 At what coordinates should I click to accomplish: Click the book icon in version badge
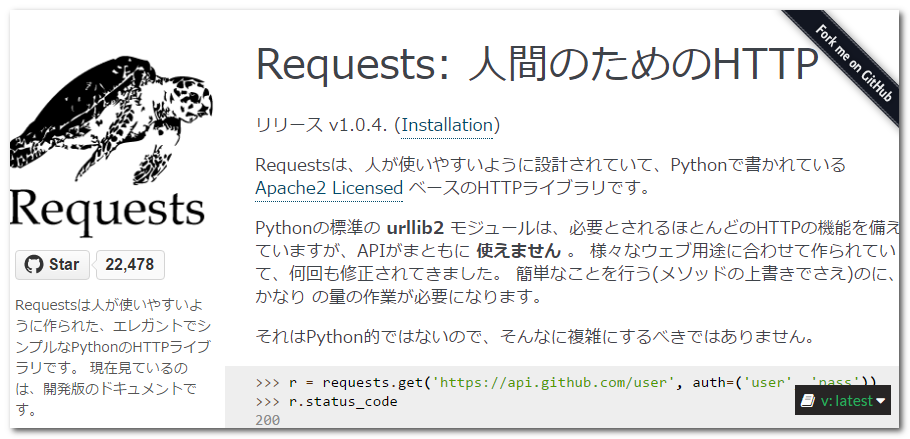[808, 401]
